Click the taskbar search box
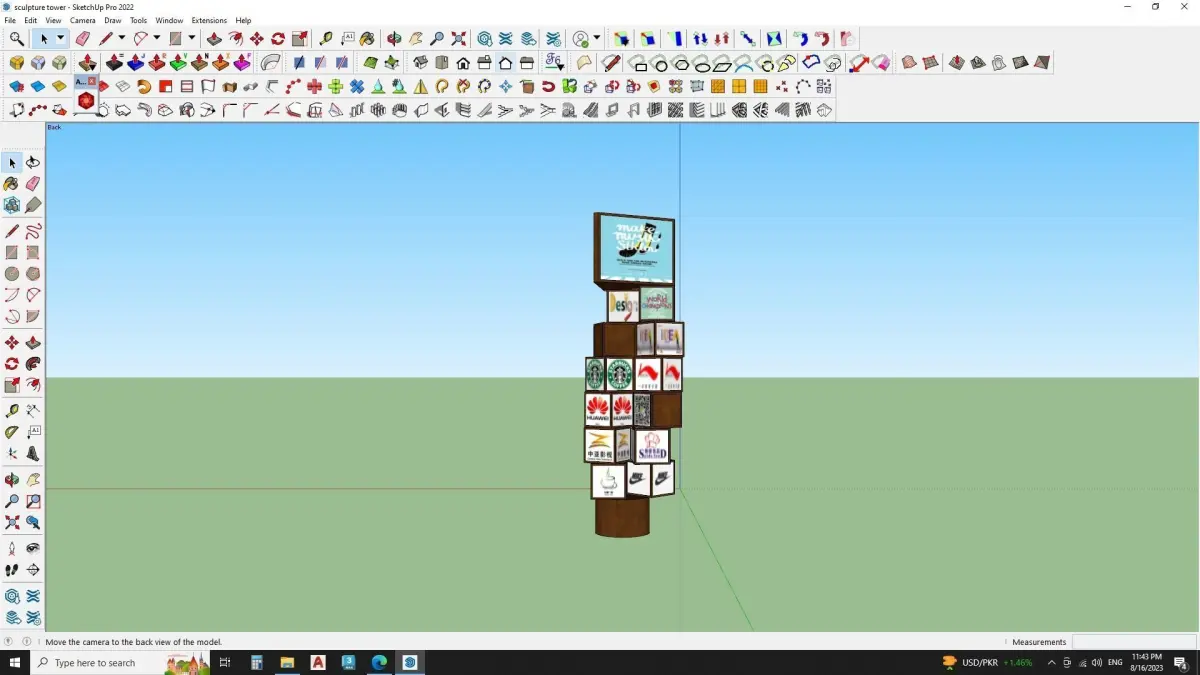 122,662
